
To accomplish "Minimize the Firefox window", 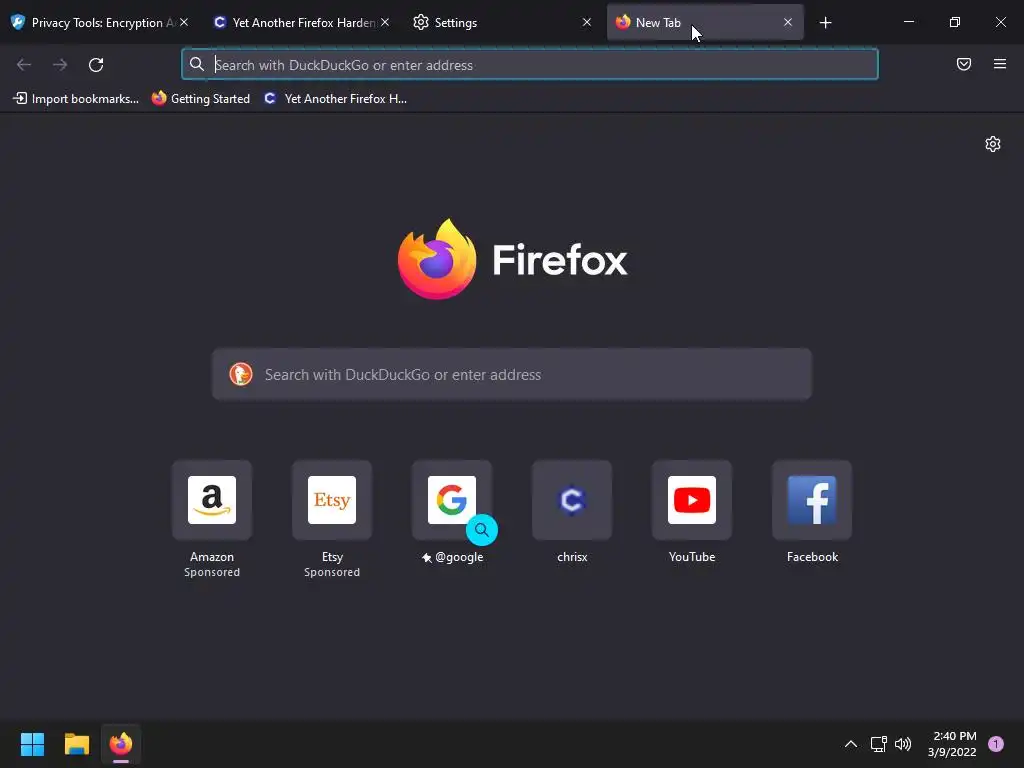I will [909, 22].
